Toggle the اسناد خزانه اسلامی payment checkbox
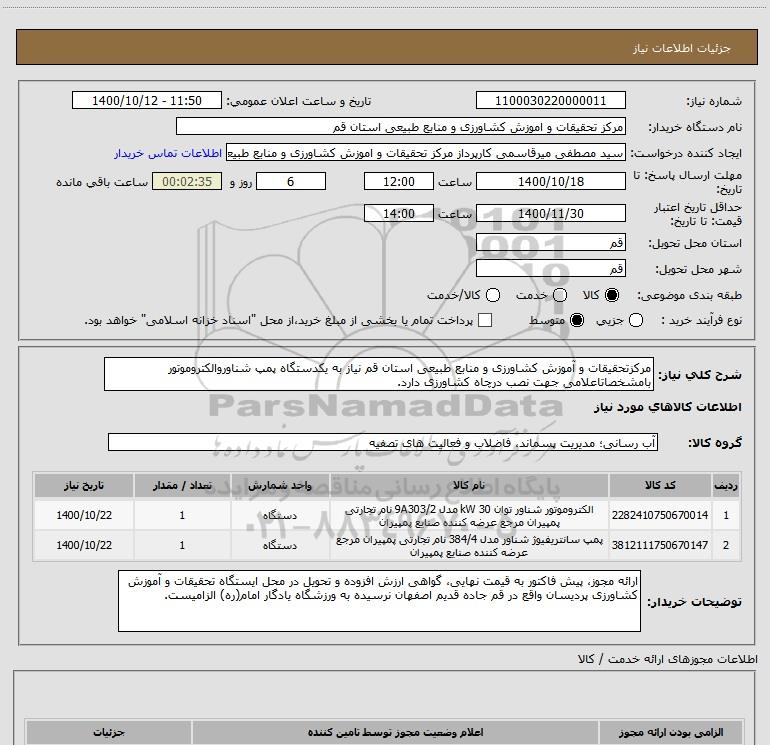This screenshot has height=745, width=770. click(x=485, y=321)
